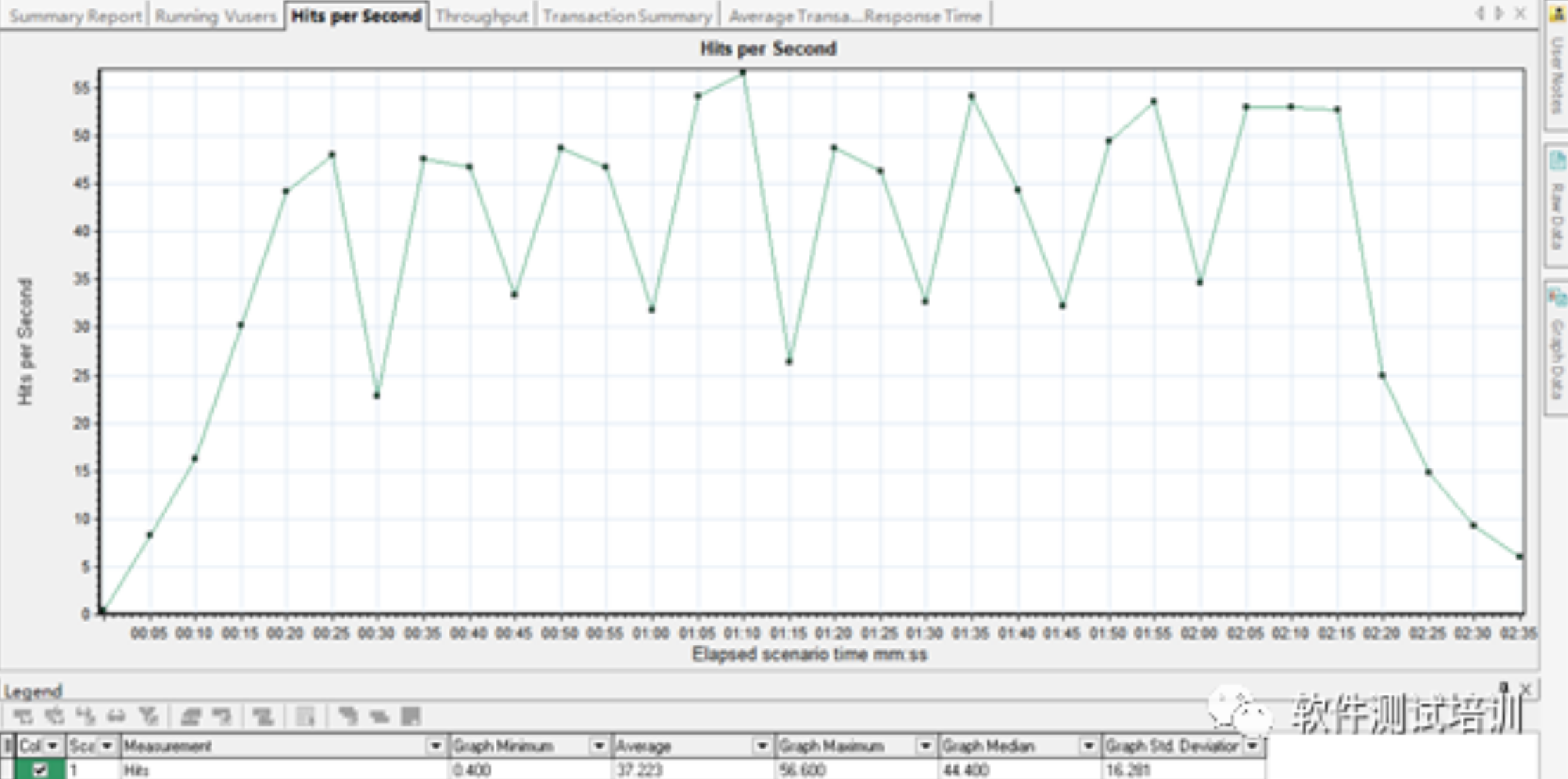Image resolution: width=1568 pixels, height=779 pixels.
Task: Switch to the Running Vusers tab
Action: coord(215,16)
